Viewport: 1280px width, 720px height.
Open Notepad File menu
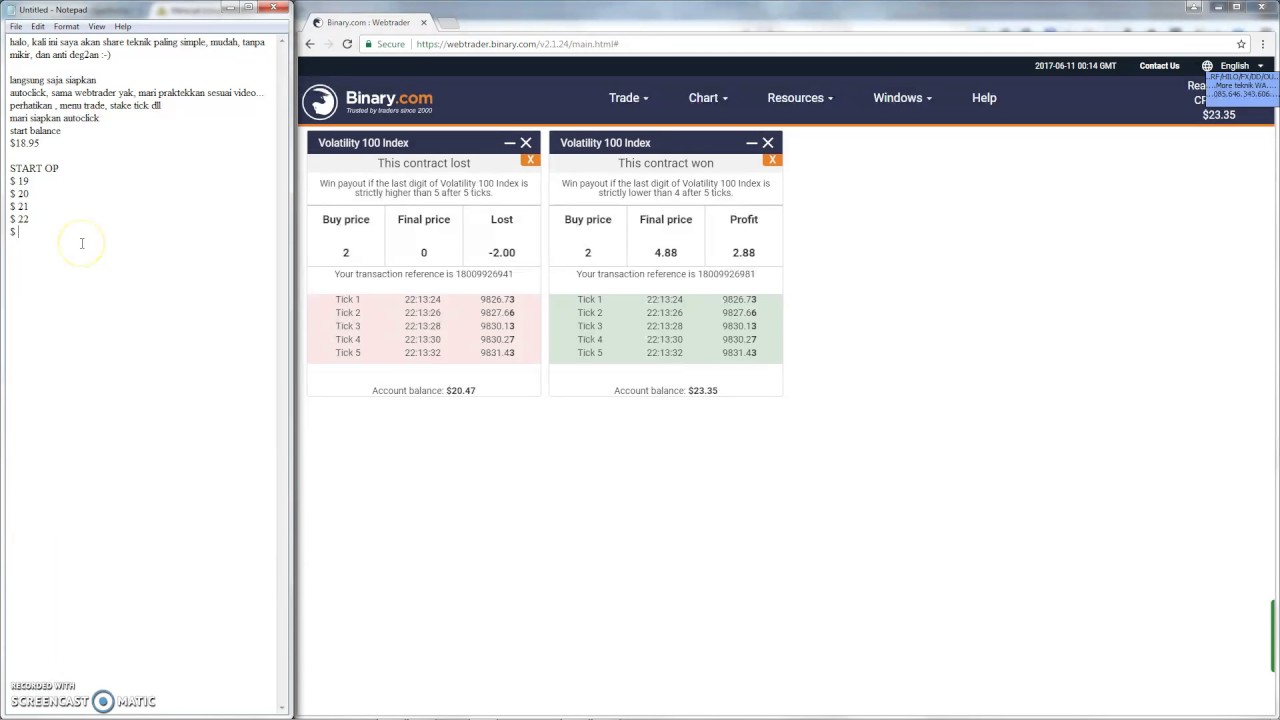pos(16,26)
